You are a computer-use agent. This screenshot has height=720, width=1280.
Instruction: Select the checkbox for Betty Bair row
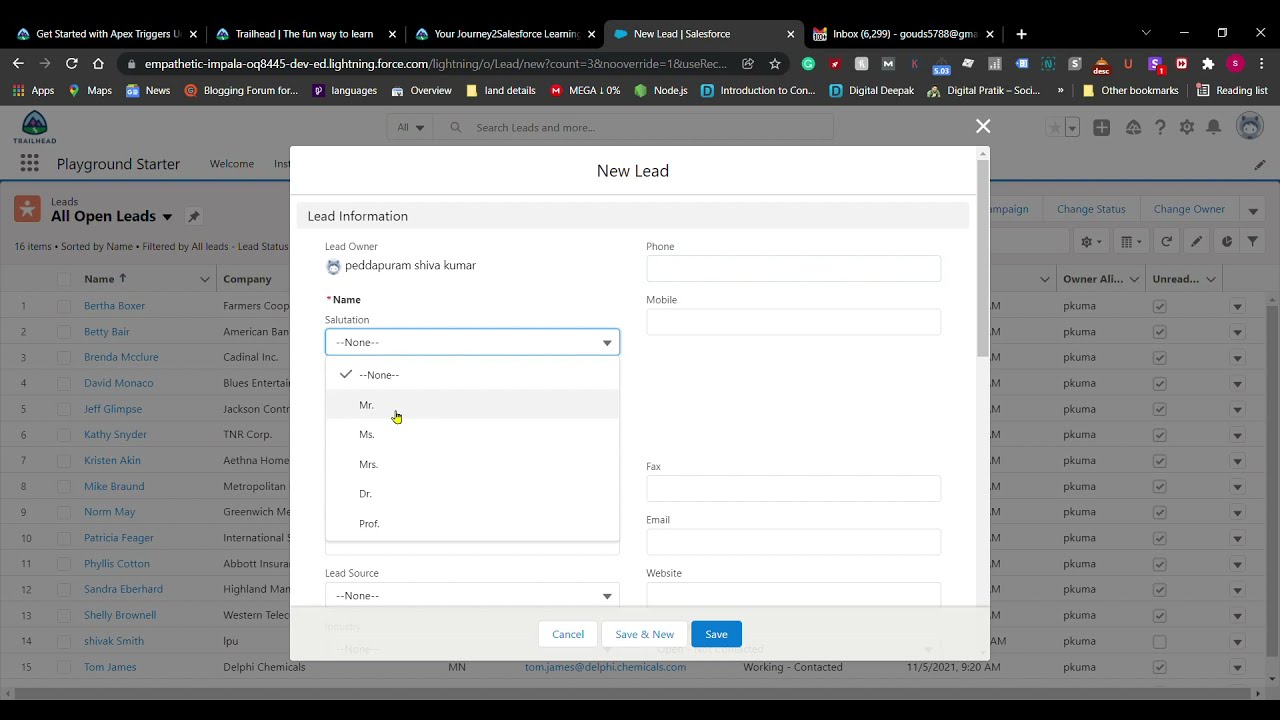coord(64,331)
